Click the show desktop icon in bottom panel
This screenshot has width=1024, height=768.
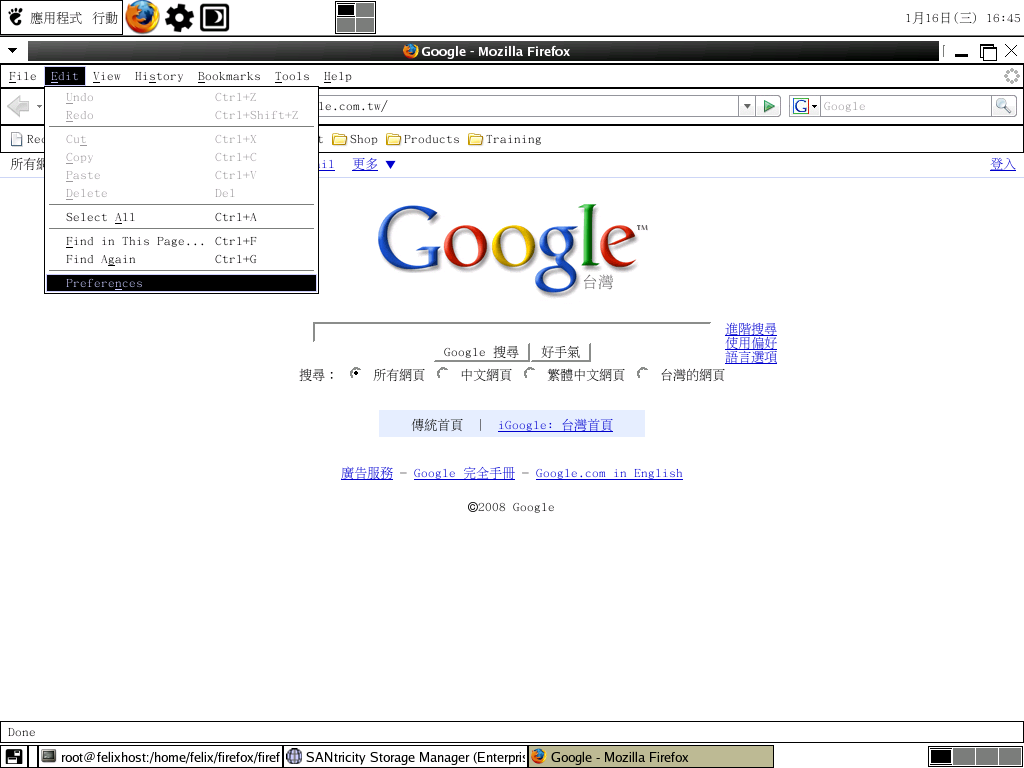pos(14,757)
